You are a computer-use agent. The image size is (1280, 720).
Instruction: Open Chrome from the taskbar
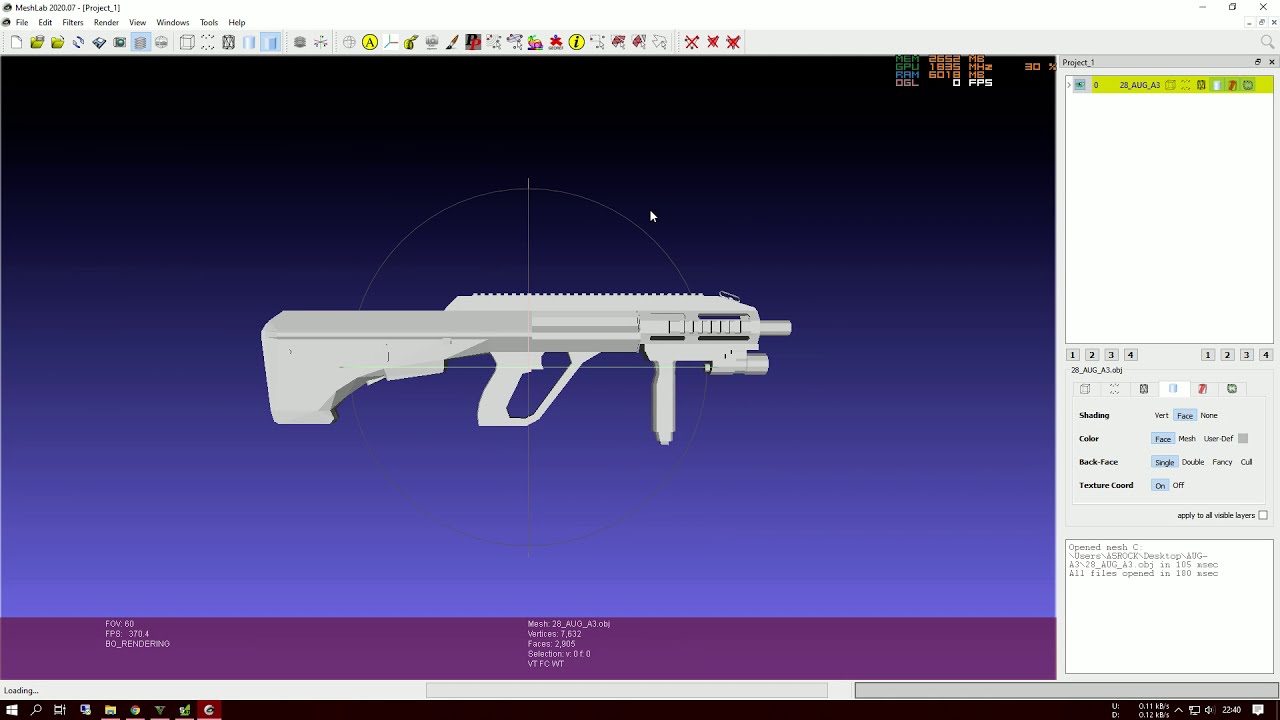(135, 710)
